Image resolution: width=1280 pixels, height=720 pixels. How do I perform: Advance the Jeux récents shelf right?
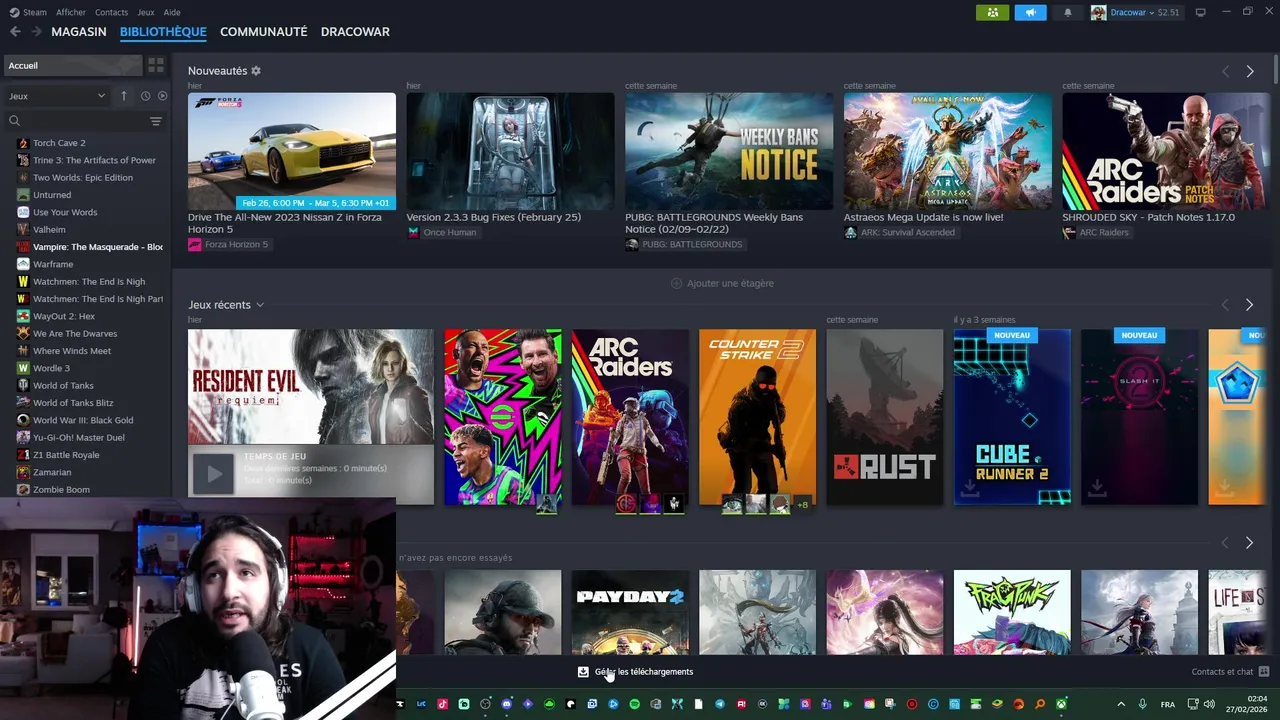point(1249,304)
